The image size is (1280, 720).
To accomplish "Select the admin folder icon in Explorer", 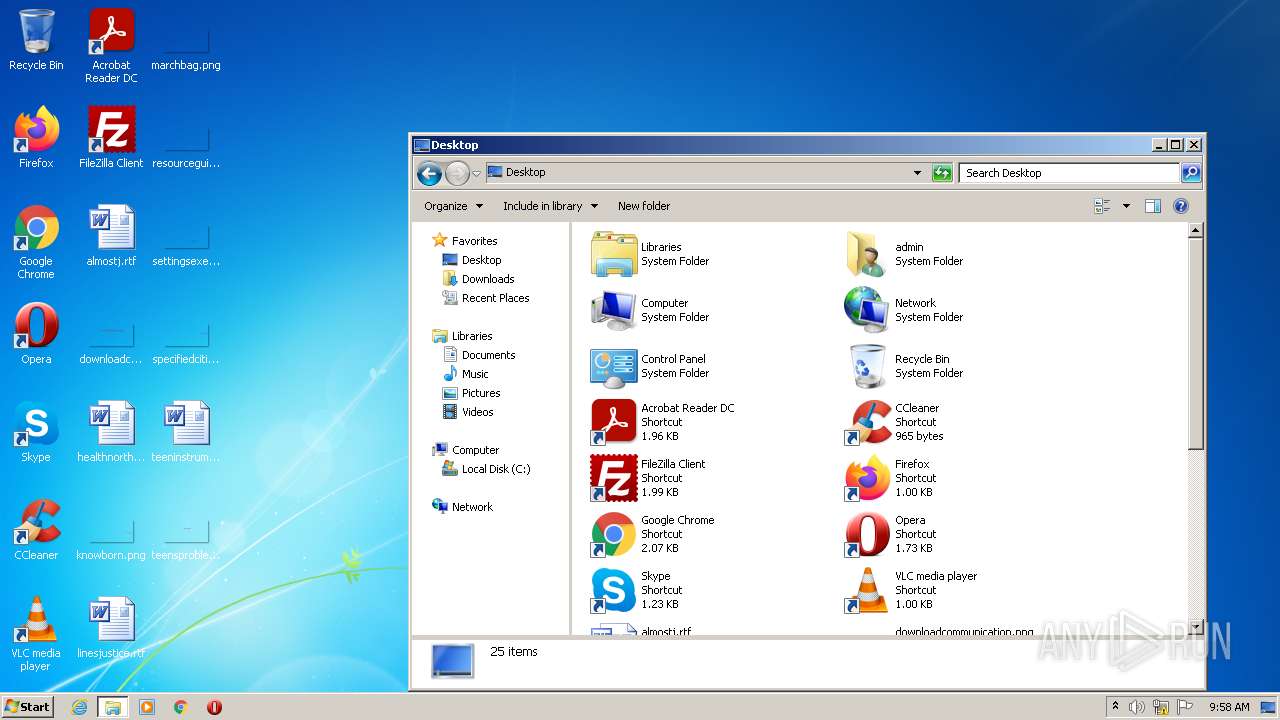I will (x=866, y=254).
